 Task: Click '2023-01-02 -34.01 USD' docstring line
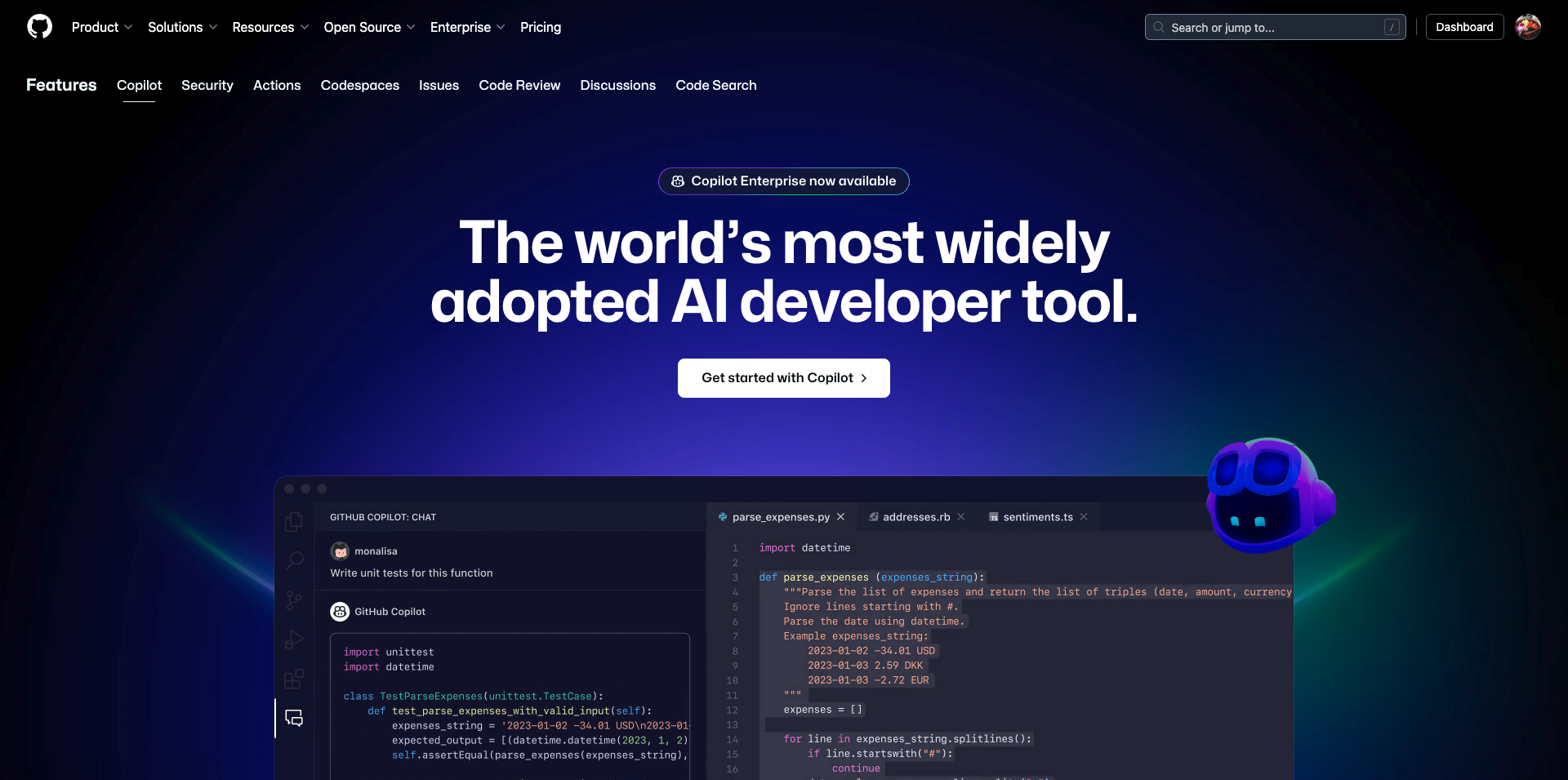pyautogui.click(x=871, y=651)
